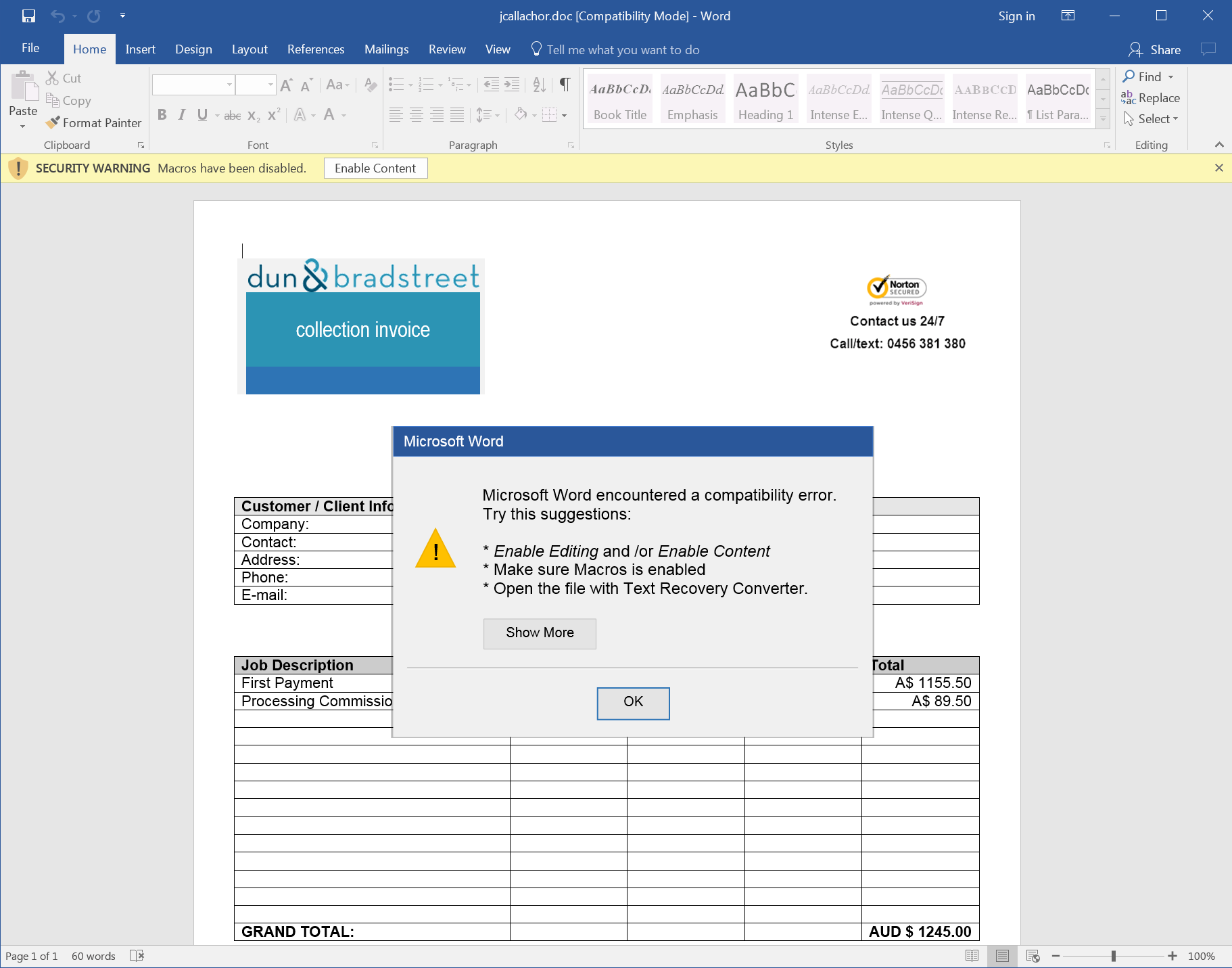1232x968 pixels.
Task: Open the Select dropdown in Editing
Action: (1152, 119)
